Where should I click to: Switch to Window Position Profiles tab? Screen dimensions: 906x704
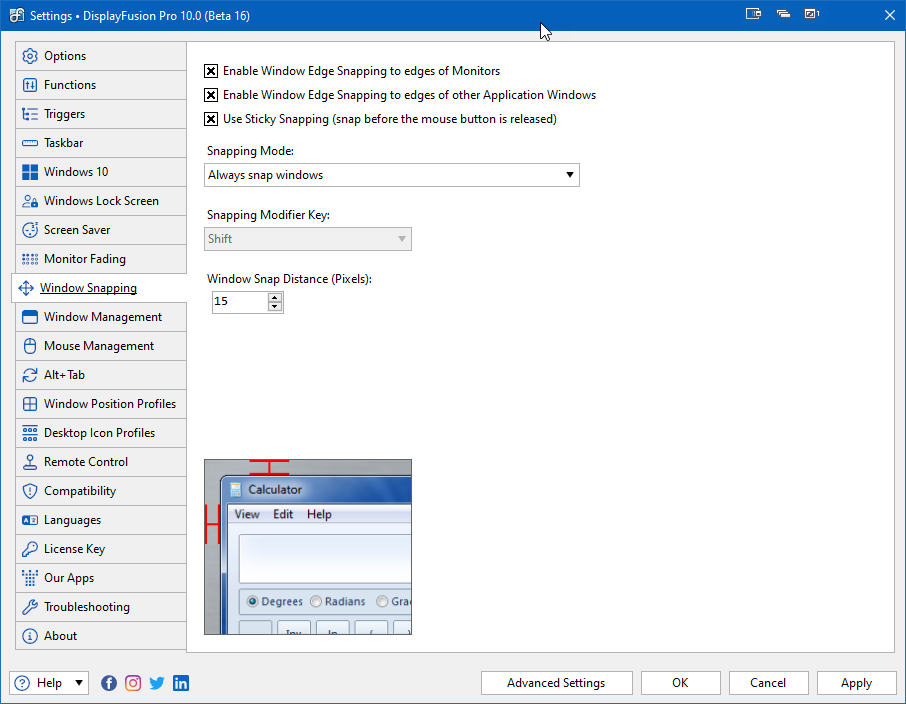tap(101, 403)
